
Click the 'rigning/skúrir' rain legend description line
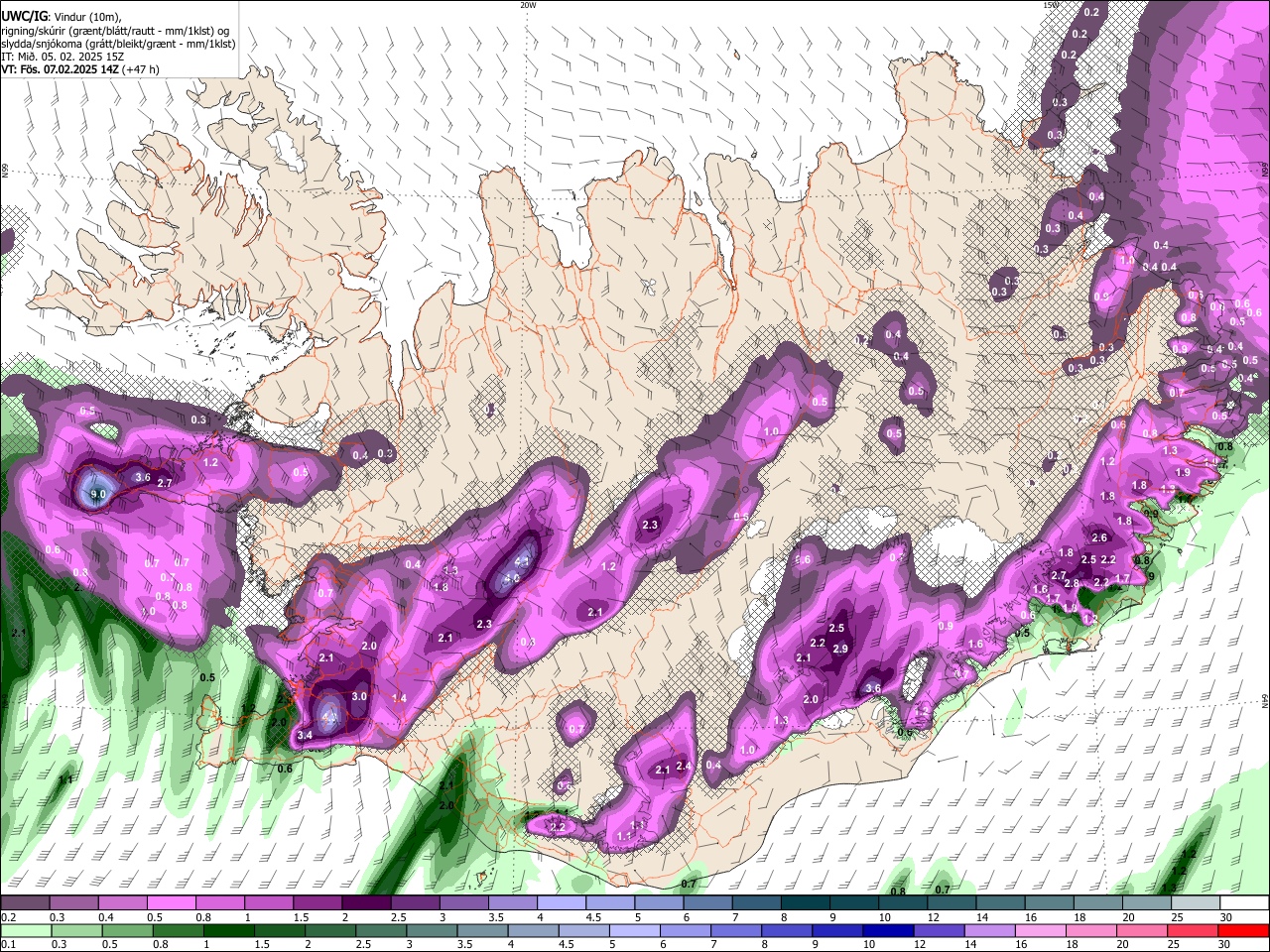[x=115, y=31]
